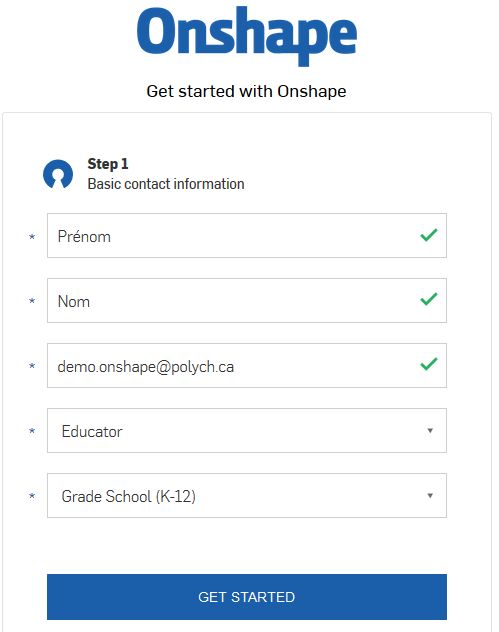Screen dimensions: 499x632
Task: Click the green checkmark in Nom field
Action: [428, 299]
